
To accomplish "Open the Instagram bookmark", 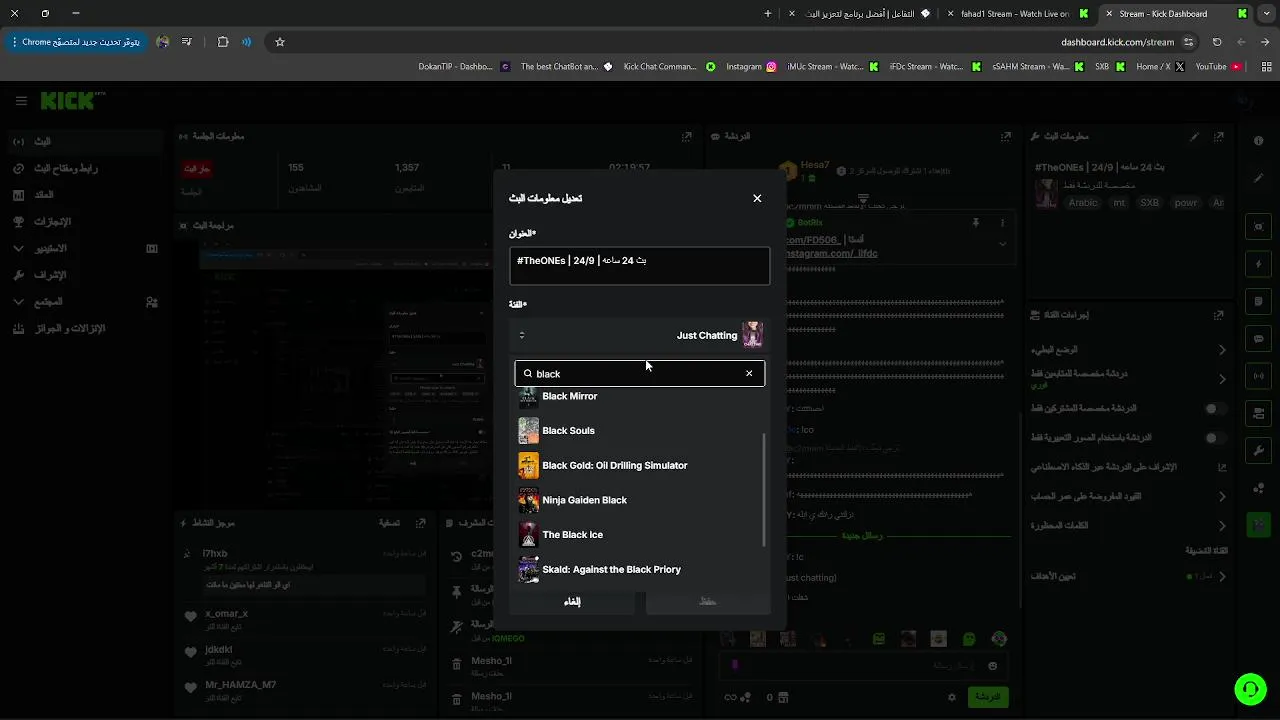I will [x=751, y=67].
